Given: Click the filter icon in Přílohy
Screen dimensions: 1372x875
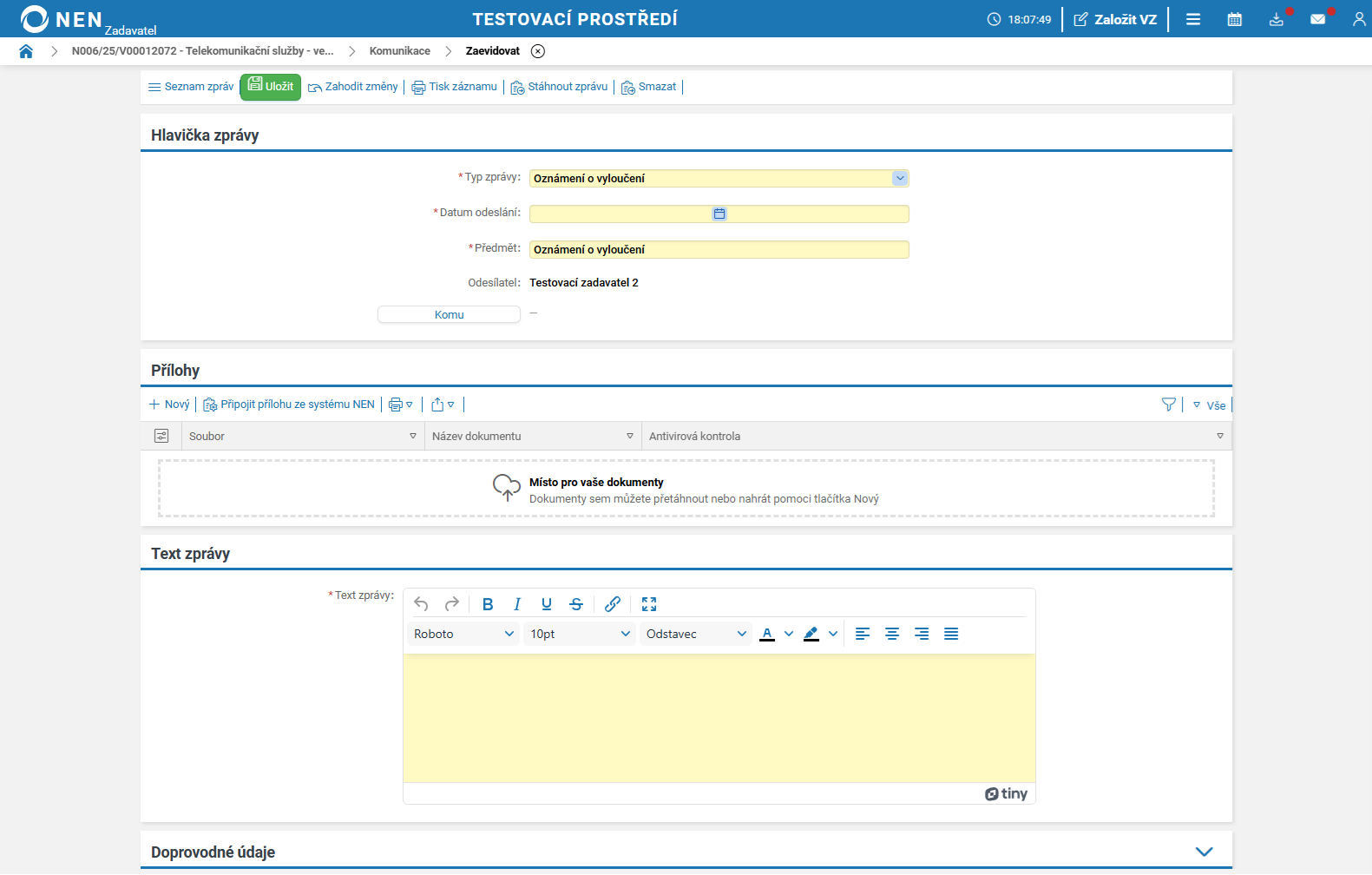Looking at the screenshot, I should pyautogui.click(x=1168, y=405).
